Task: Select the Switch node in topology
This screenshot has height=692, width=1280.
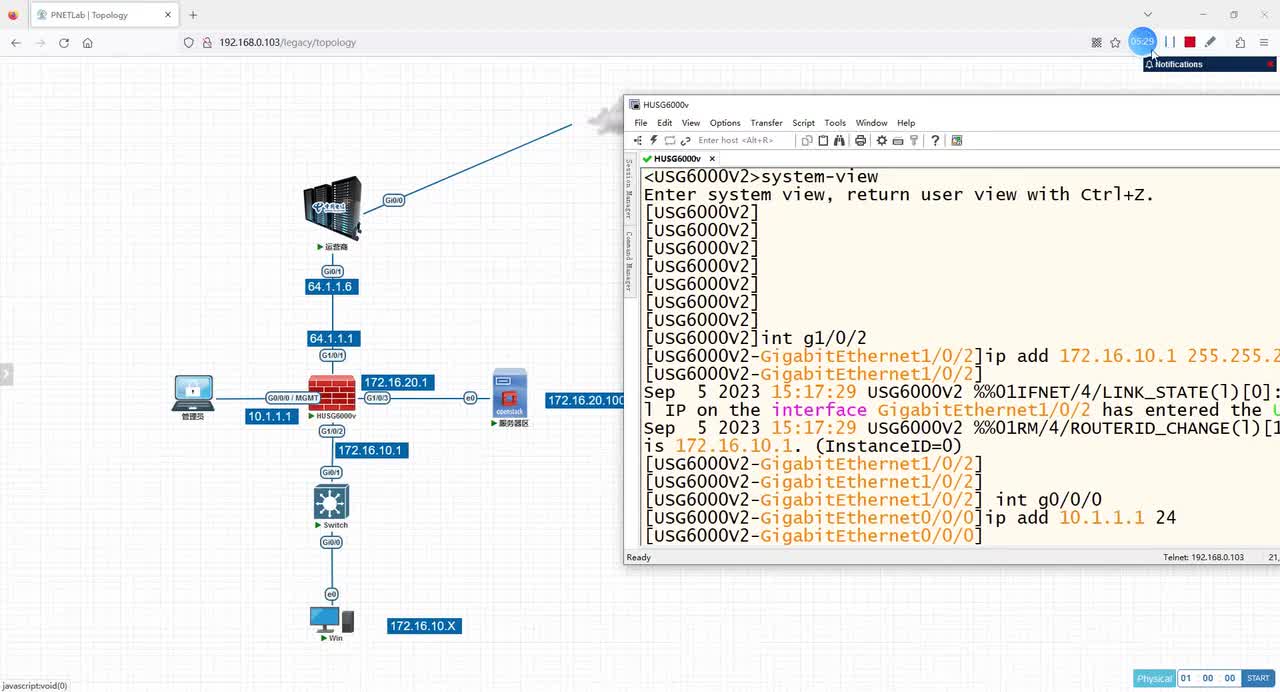Action: pos(331,502)
